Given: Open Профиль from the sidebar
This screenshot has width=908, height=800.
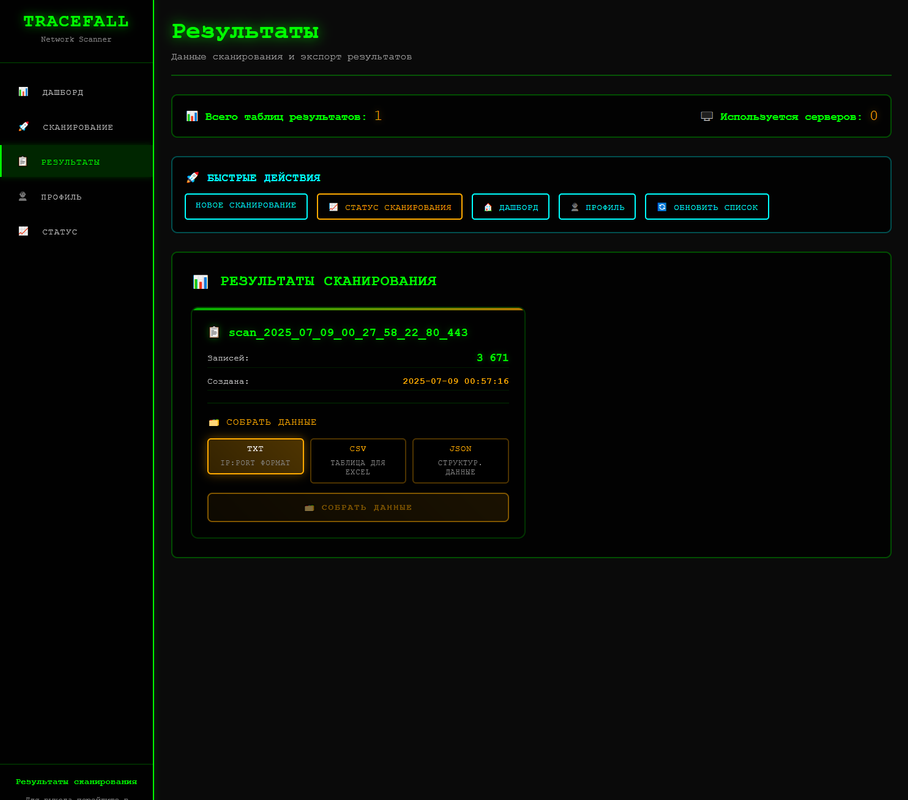Looking at the screenshot, I should click(x=76, y=196).
